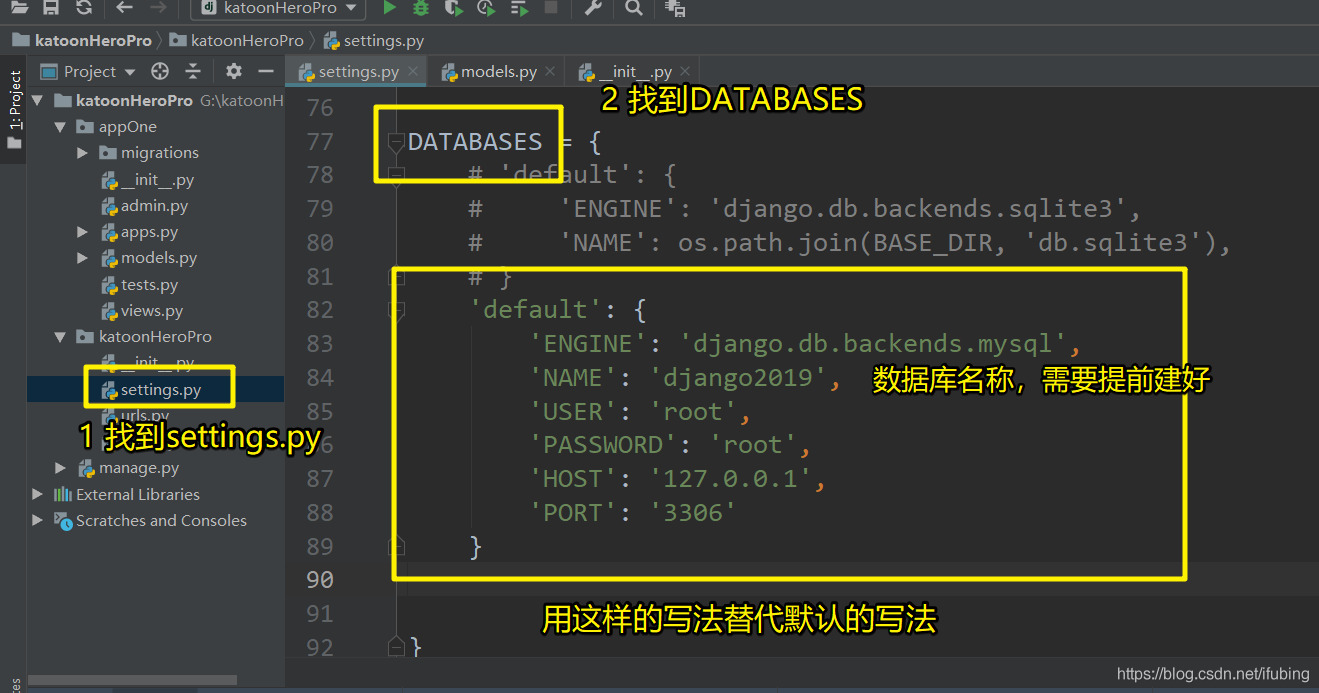This screenshot has height=693, width=1319.
Task: Expand External Libraries
Action: 38,494
